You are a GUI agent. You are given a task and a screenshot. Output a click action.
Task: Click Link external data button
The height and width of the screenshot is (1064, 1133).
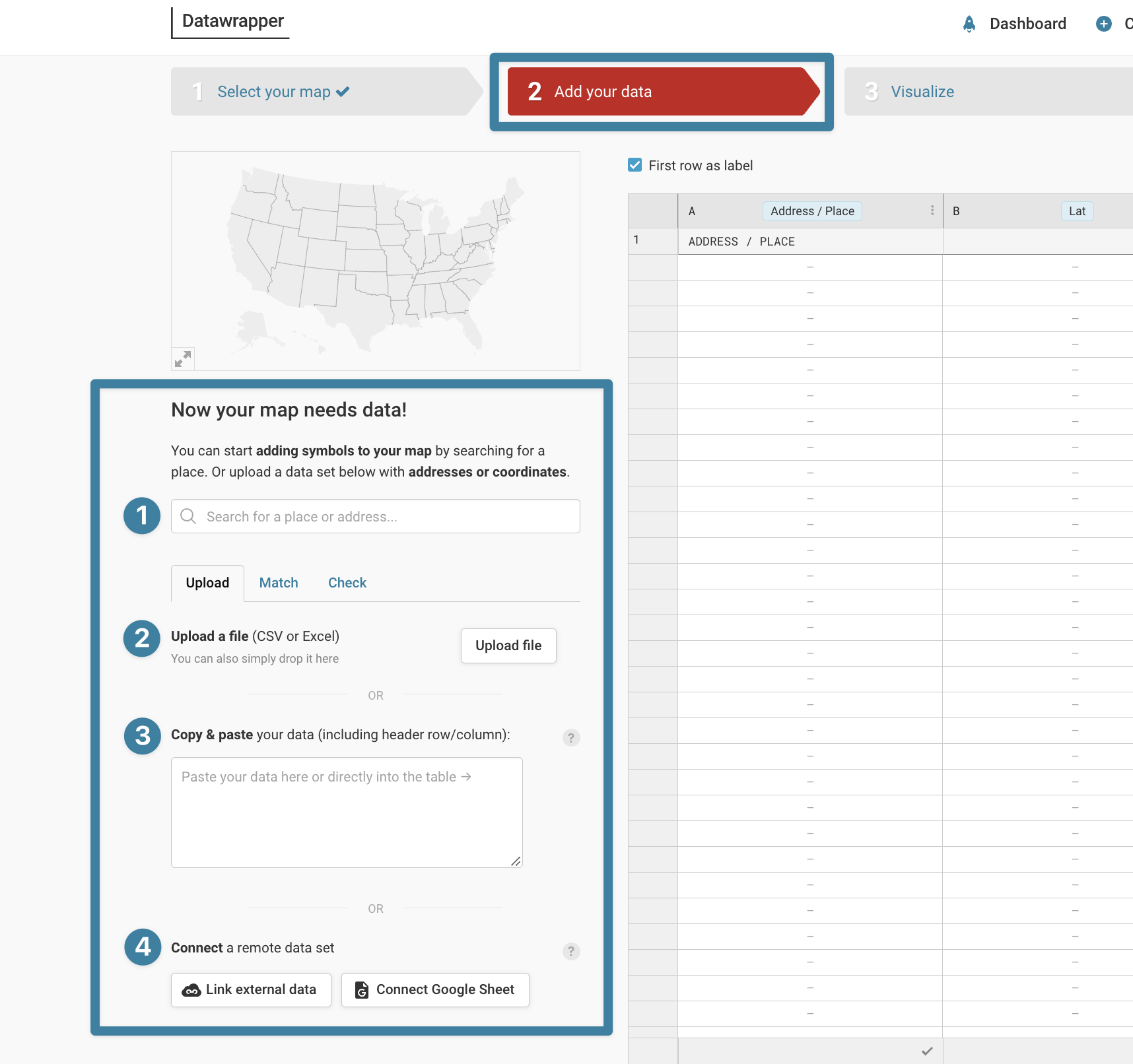coord(251,990)
